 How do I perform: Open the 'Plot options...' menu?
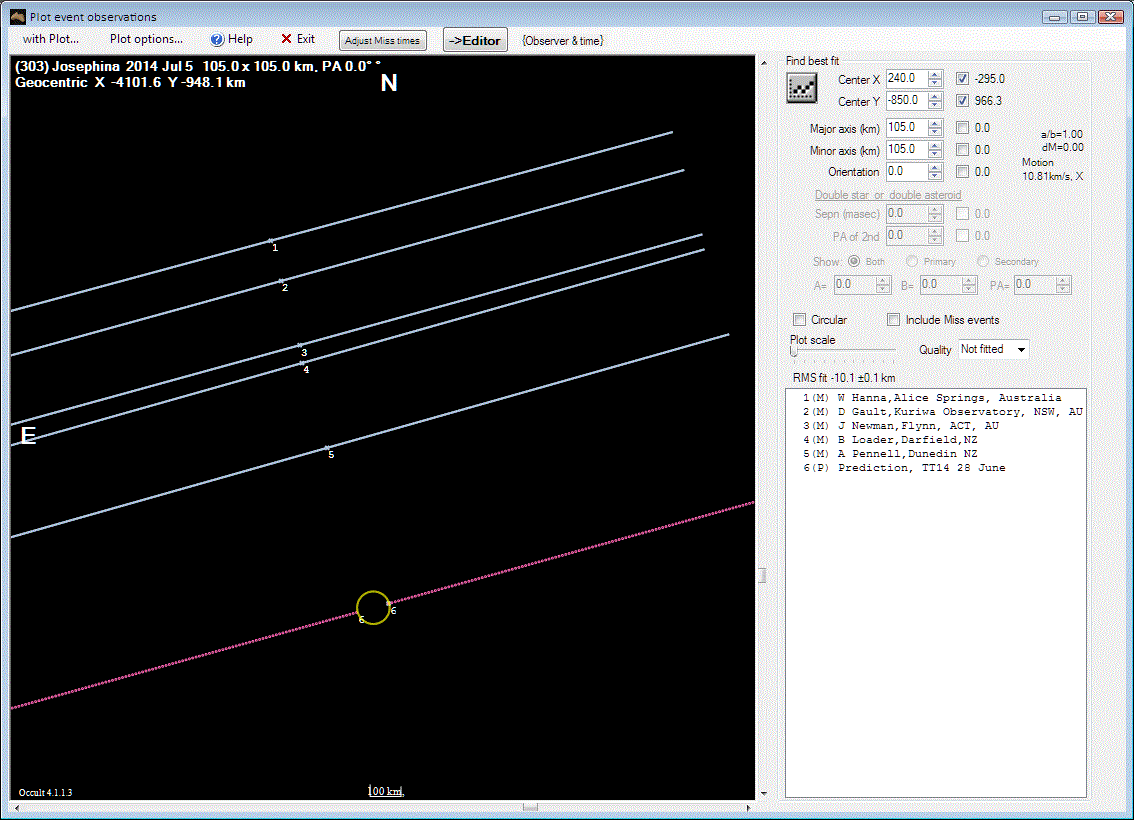point(146,39)
